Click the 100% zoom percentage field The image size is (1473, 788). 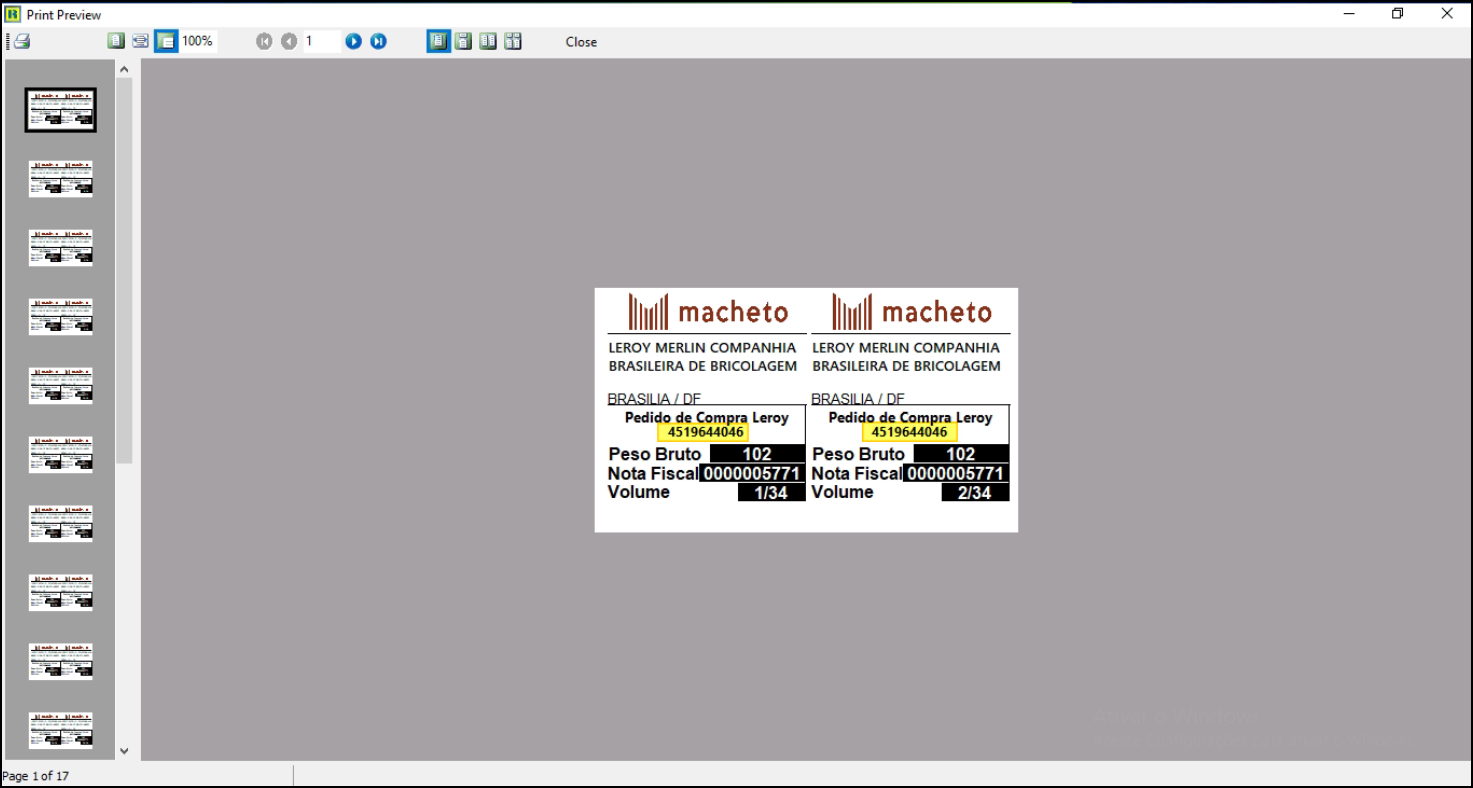(198, 41)
